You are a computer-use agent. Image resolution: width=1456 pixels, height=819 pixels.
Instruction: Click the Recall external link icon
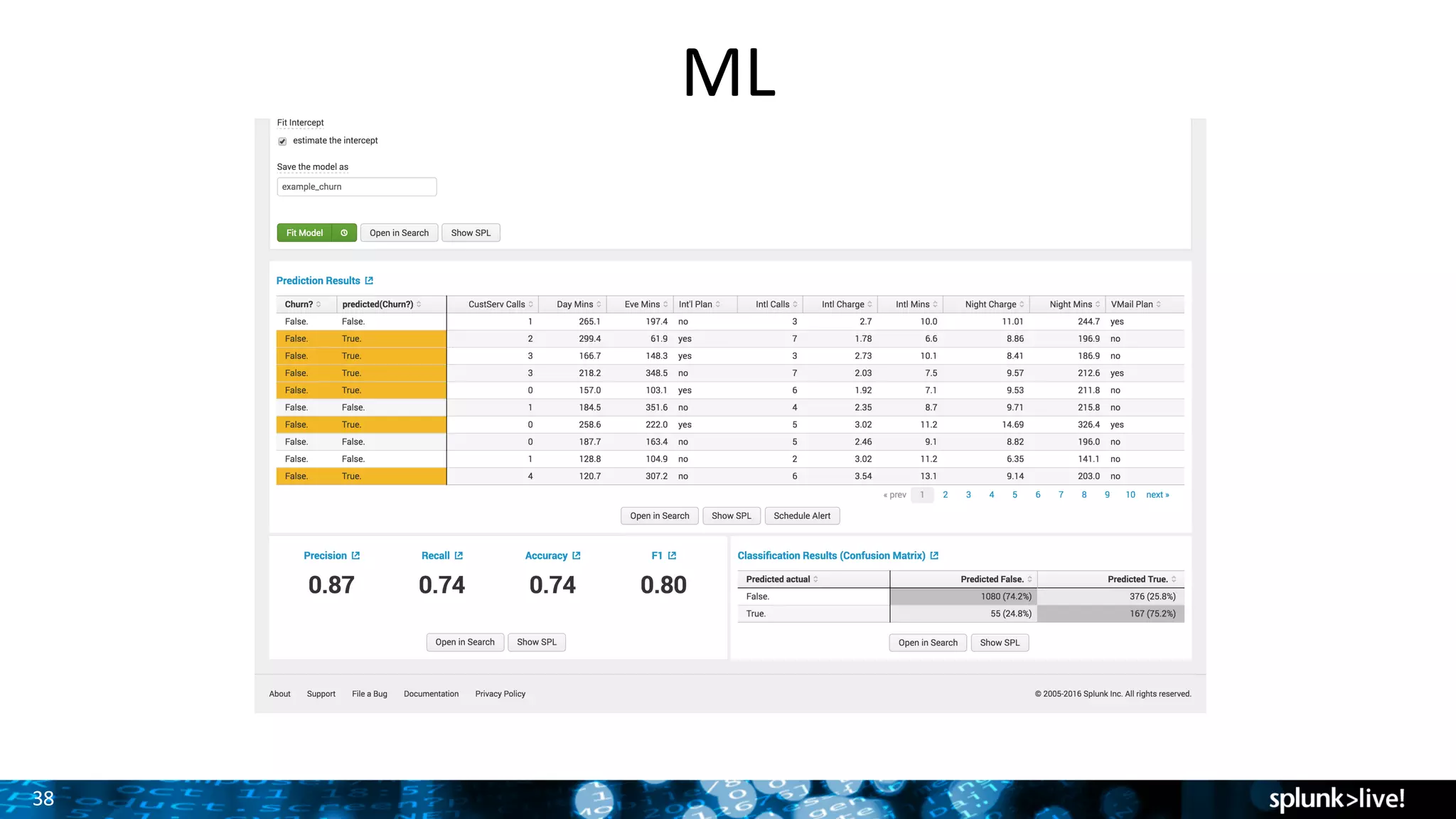(x=459, y=556)
